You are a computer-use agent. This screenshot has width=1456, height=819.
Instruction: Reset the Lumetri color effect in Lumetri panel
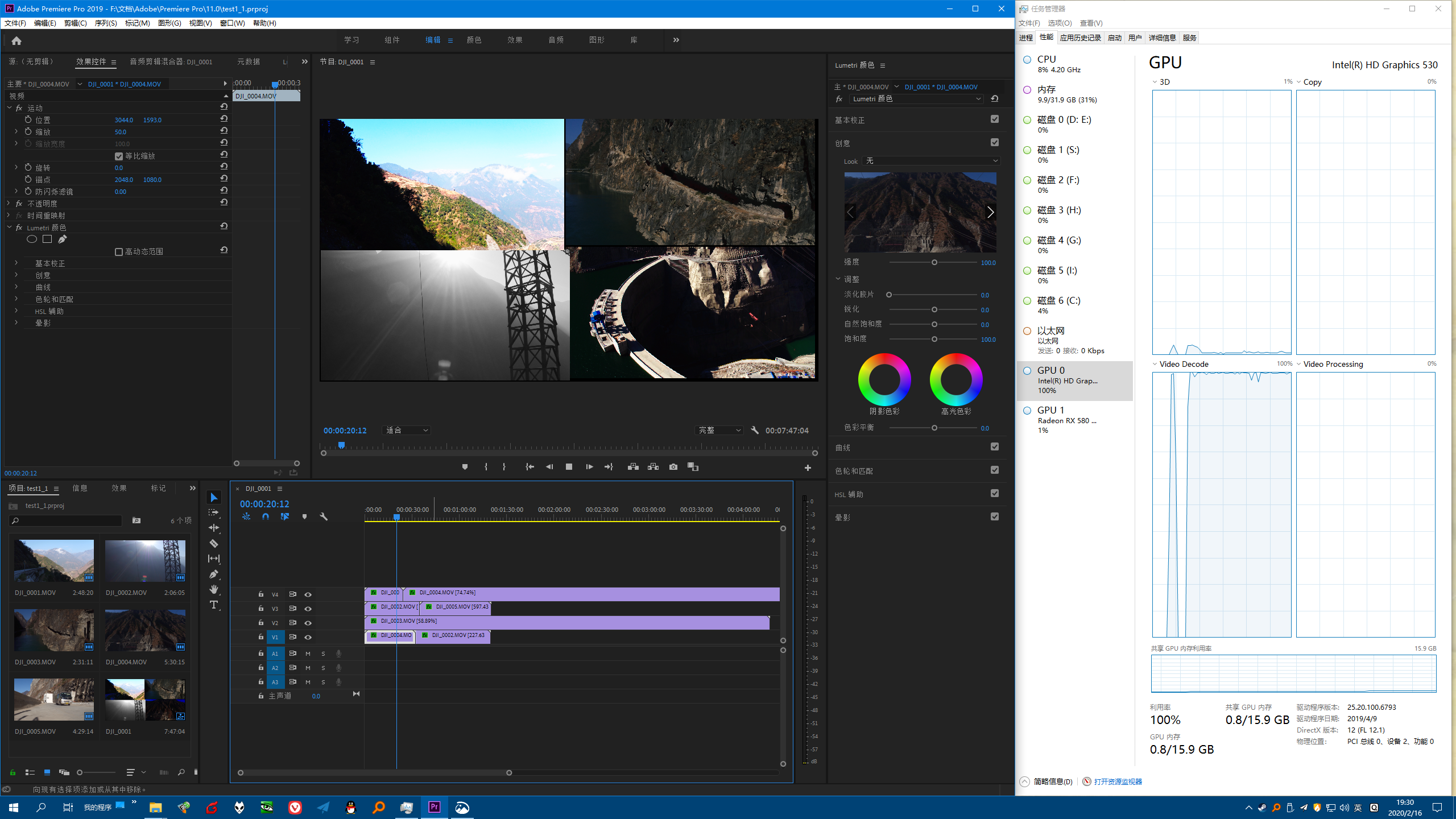[x=994, y=98]
